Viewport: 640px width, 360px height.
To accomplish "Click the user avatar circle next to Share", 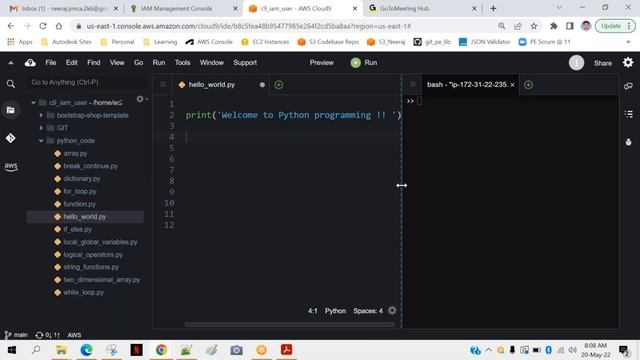I will (576, 63).
